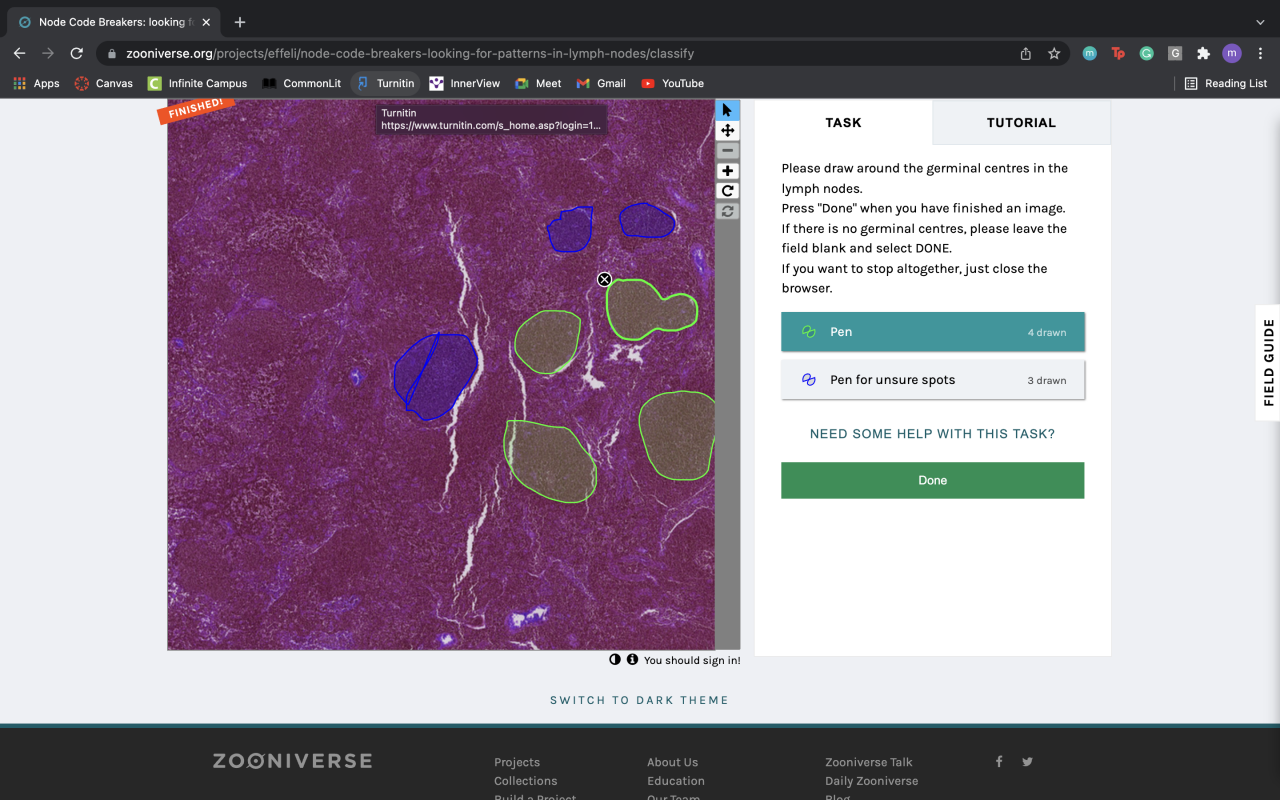Open the gray G extension

pos(1175,53)
